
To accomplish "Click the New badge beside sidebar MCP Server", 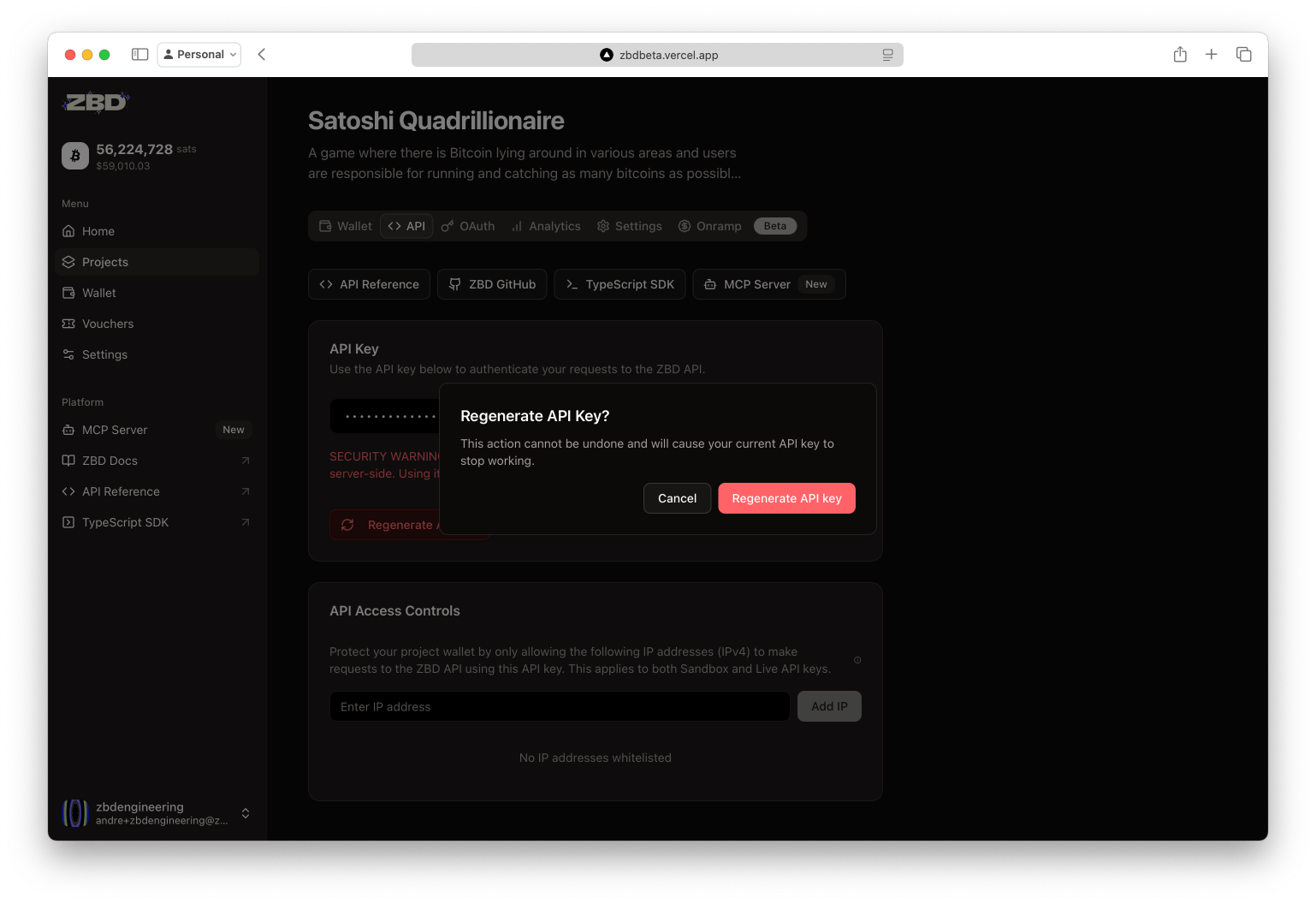I will coord(234,430).
